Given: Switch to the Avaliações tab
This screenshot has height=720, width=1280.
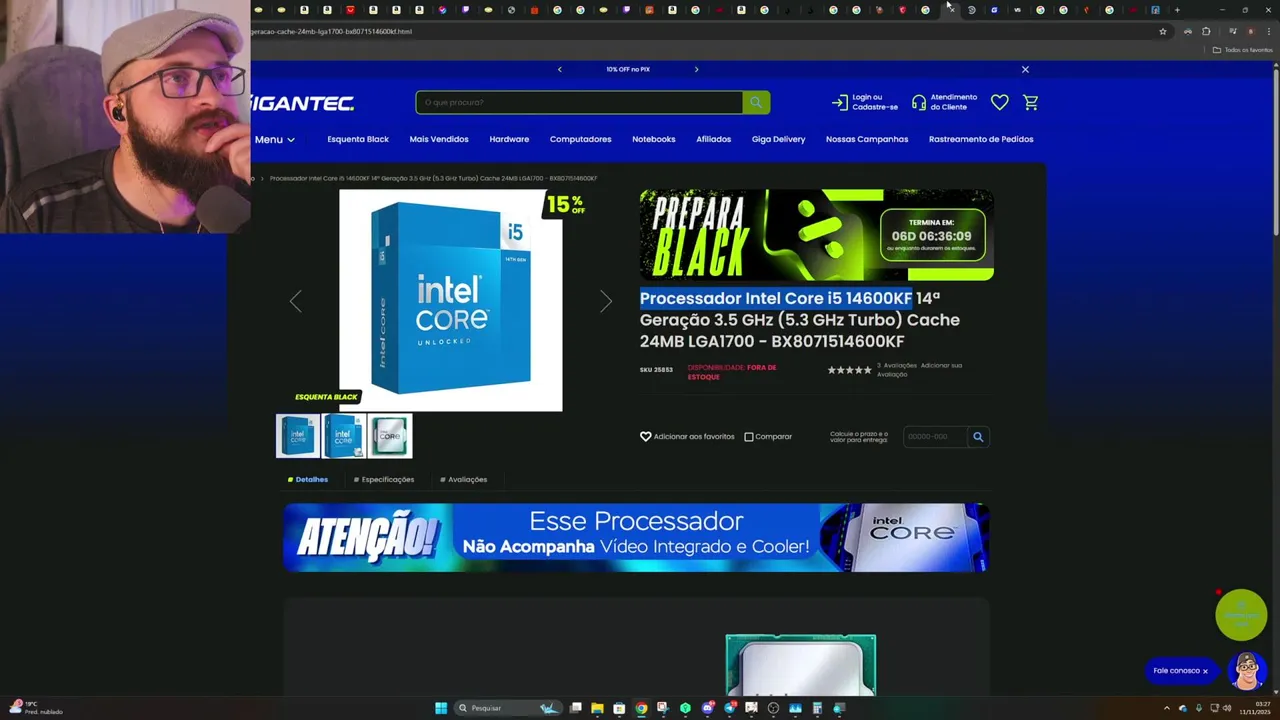Looking at the screenshot, I should [464, 479].
